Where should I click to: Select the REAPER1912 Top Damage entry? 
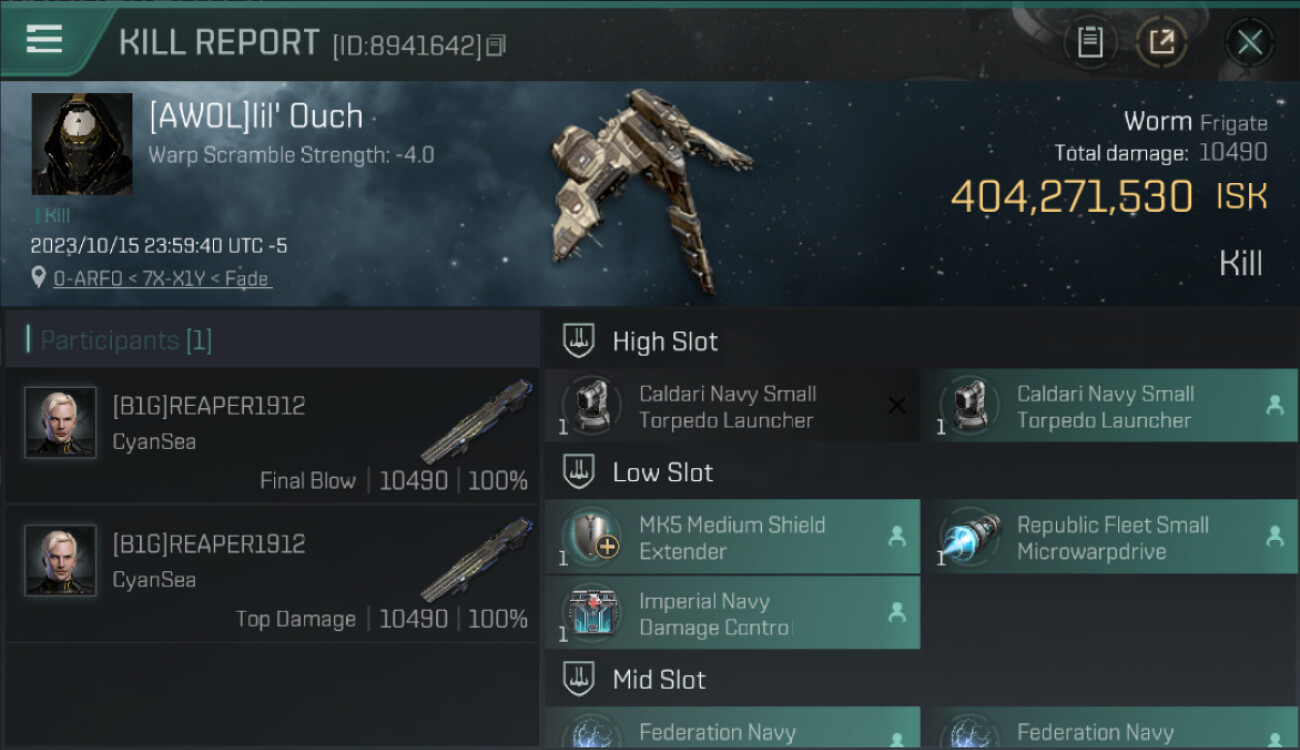272,574
